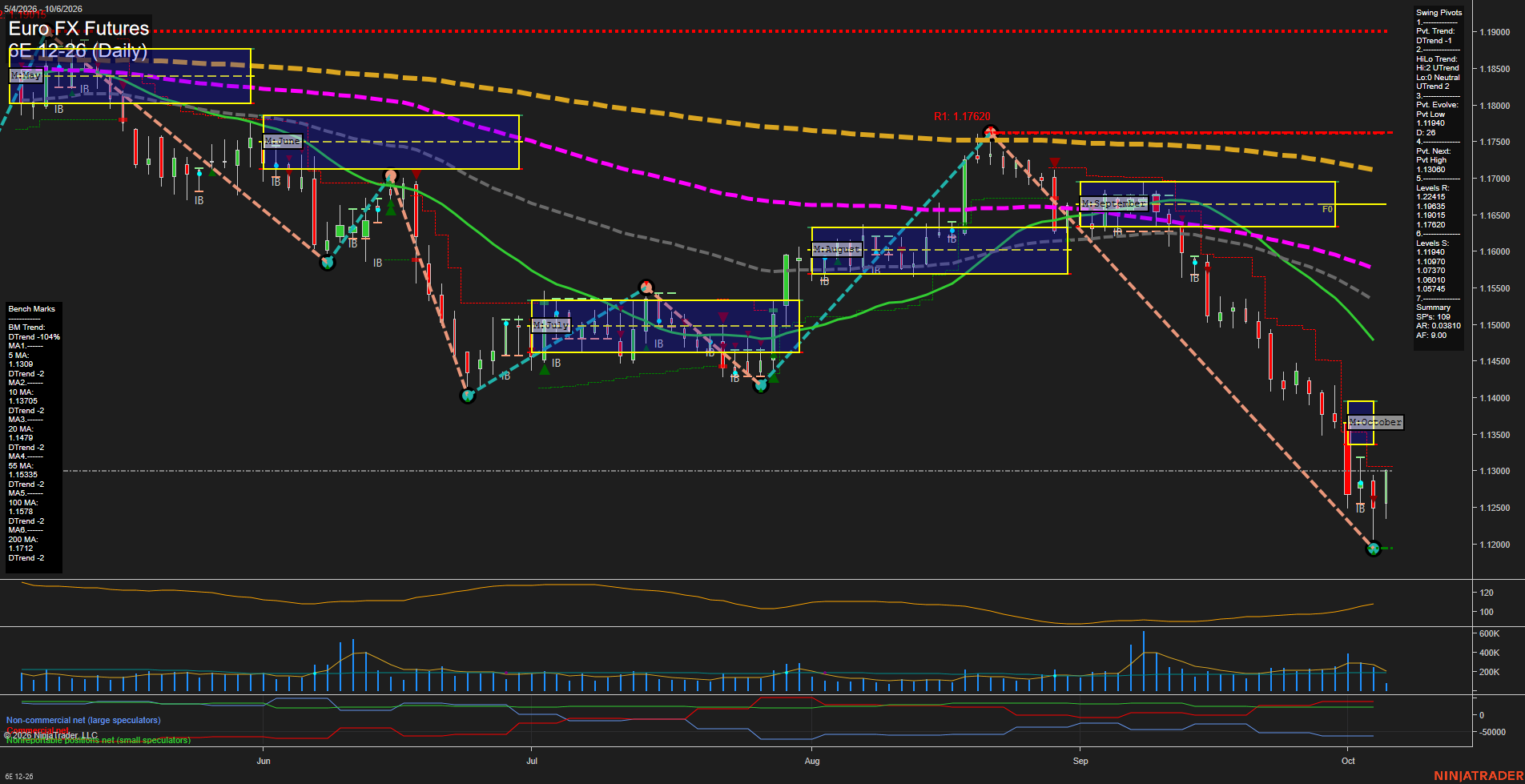Click the 120 oscillator axis label

coord(1487,593)
